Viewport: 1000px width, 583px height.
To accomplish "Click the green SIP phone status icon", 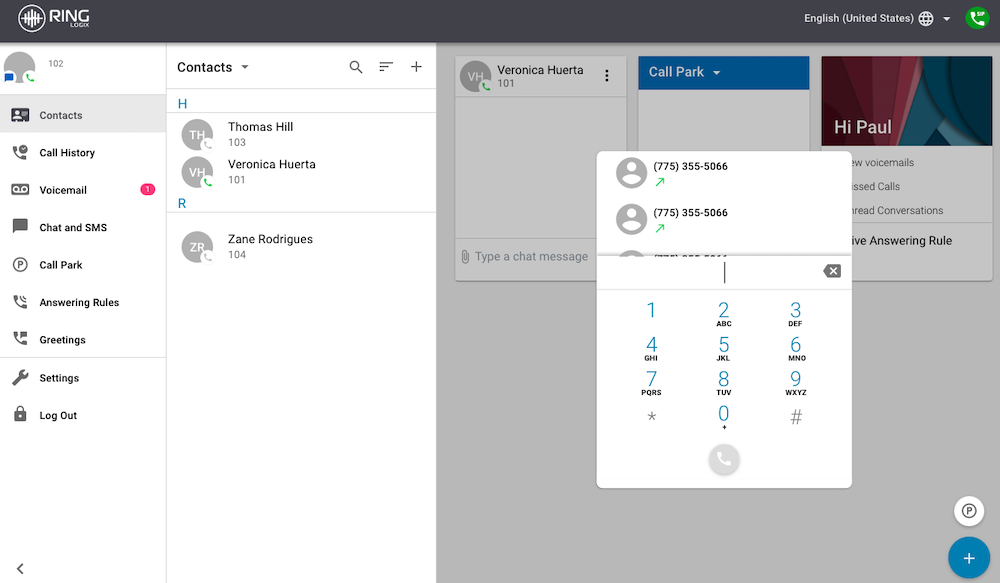I will pos(977,18).
